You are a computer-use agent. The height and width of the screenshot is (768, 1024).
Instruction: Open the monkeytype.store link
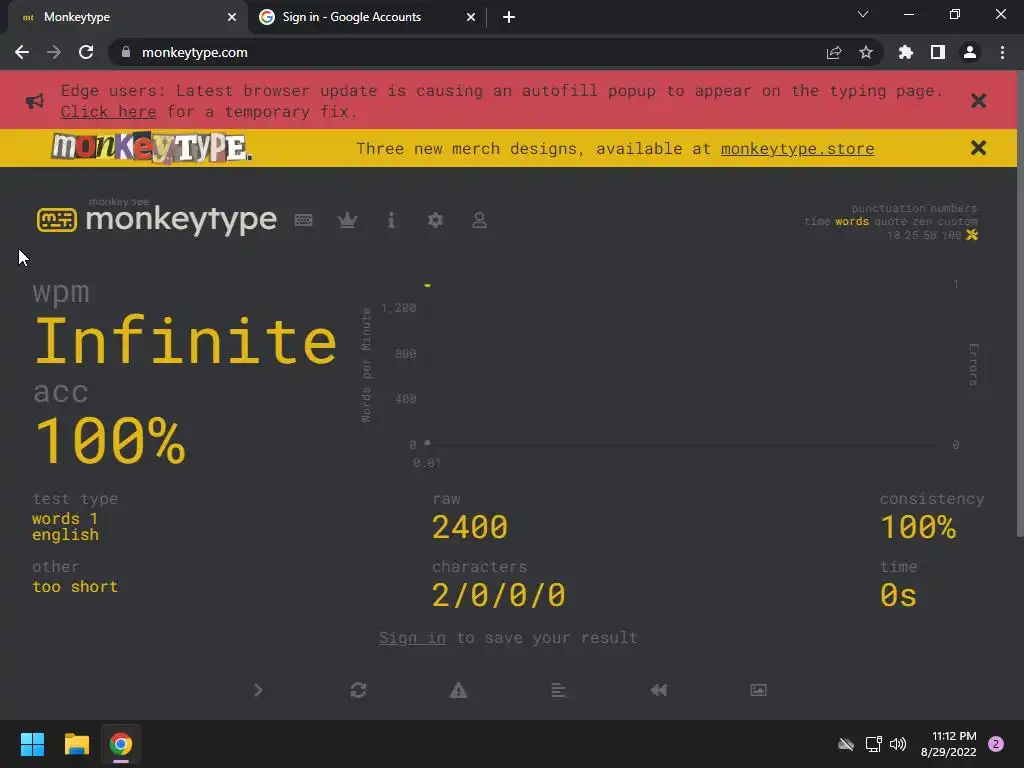pyautogui.click(x=797, y=148)
